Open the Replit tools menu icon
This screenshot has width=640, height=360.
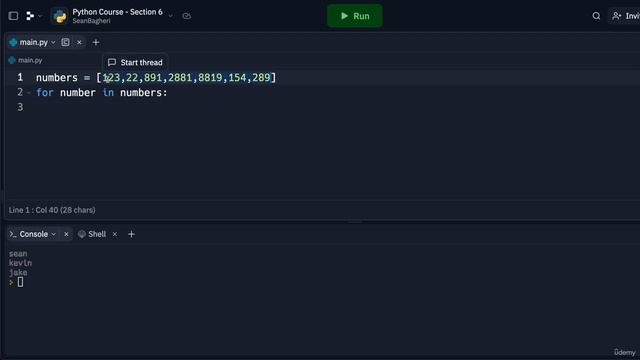pyautogui.click(x=30, y=16)
